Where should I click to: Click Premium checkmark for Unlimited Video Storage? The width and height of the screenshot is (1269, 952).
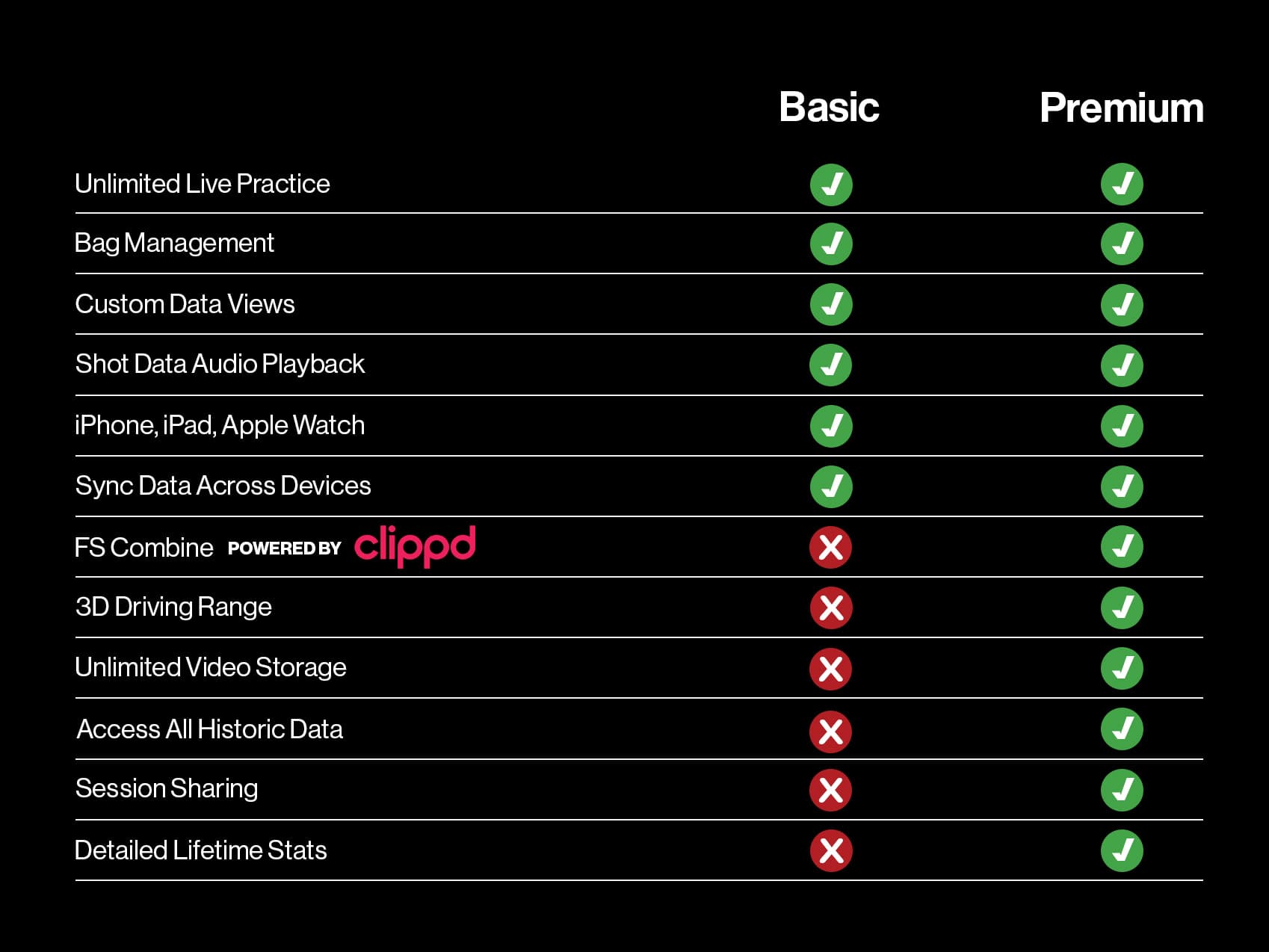[1122, 668]
